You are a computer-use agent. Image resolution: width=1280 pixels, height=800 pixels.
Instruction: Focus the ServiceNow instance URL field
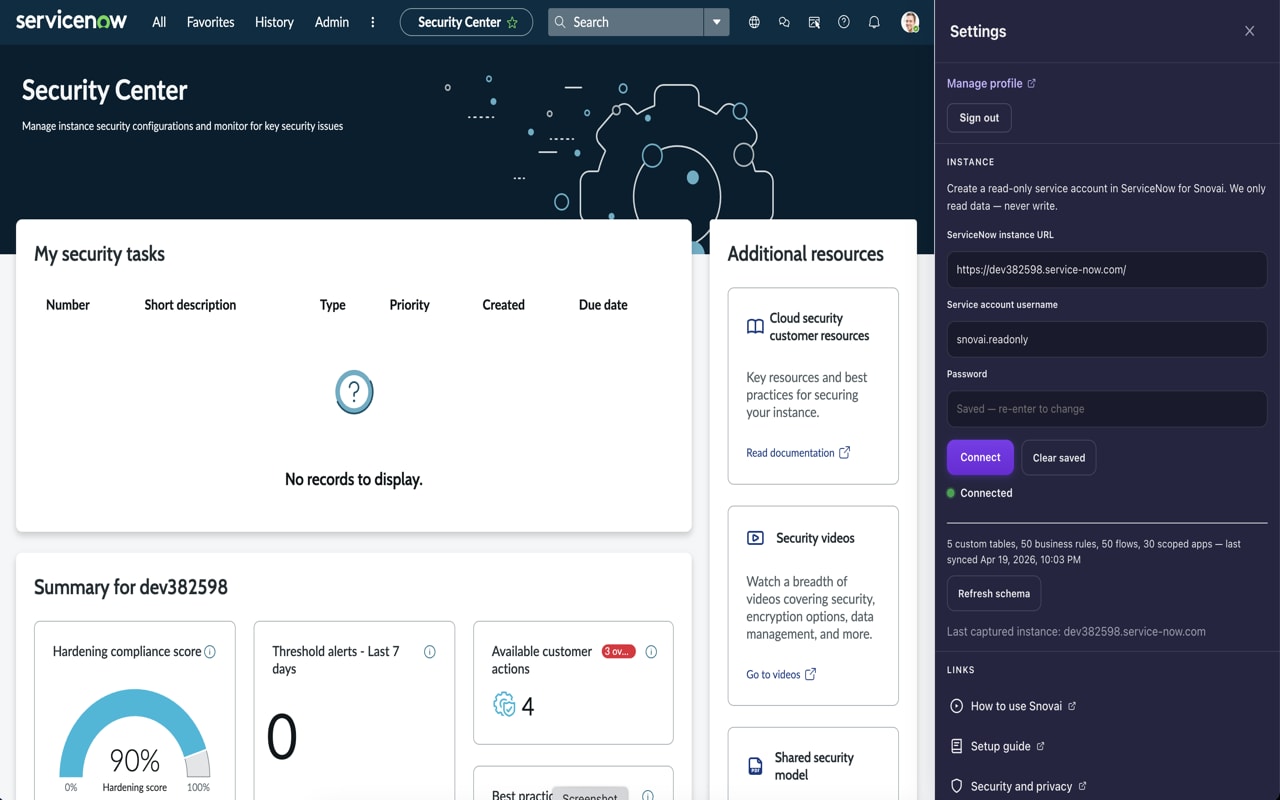pos(1107,269)
